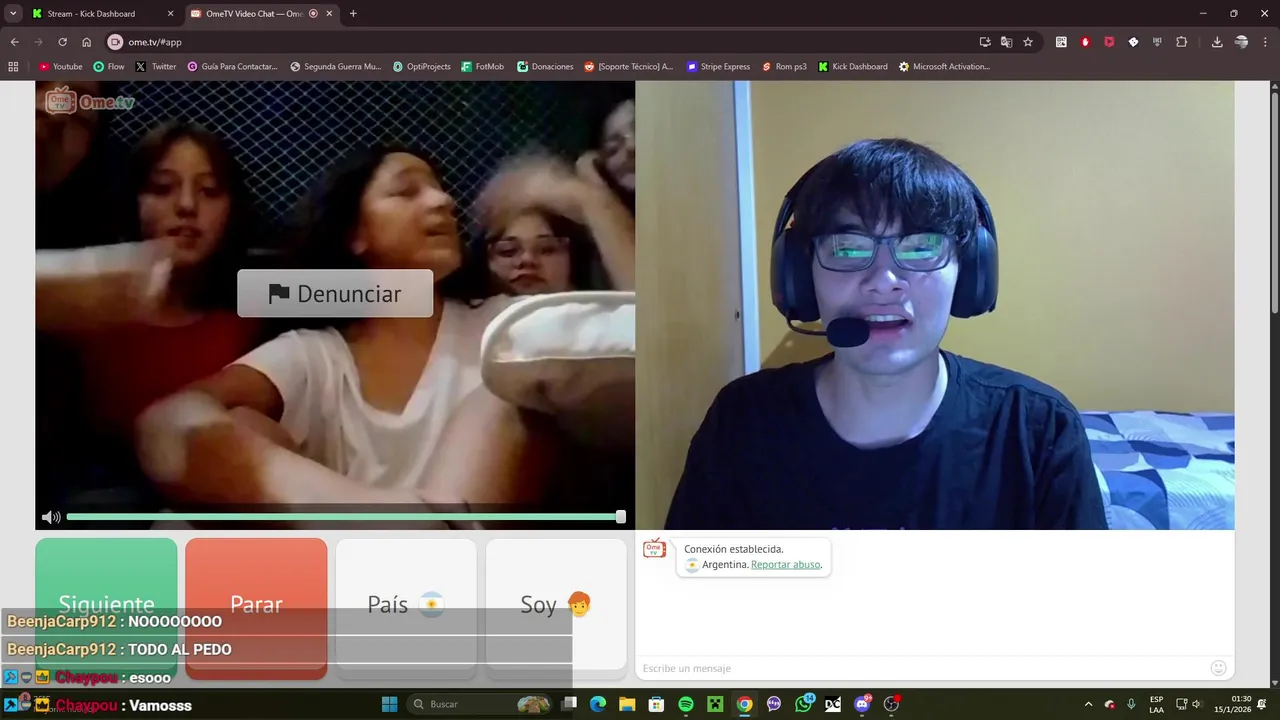Open File Explorer from taskbar
Viewport: 1280px width, 720px height.
click(627, 704)
